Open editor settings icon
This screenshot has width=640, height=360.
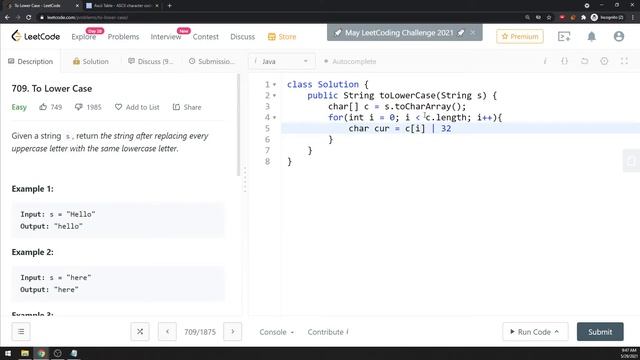pos(604,61)
